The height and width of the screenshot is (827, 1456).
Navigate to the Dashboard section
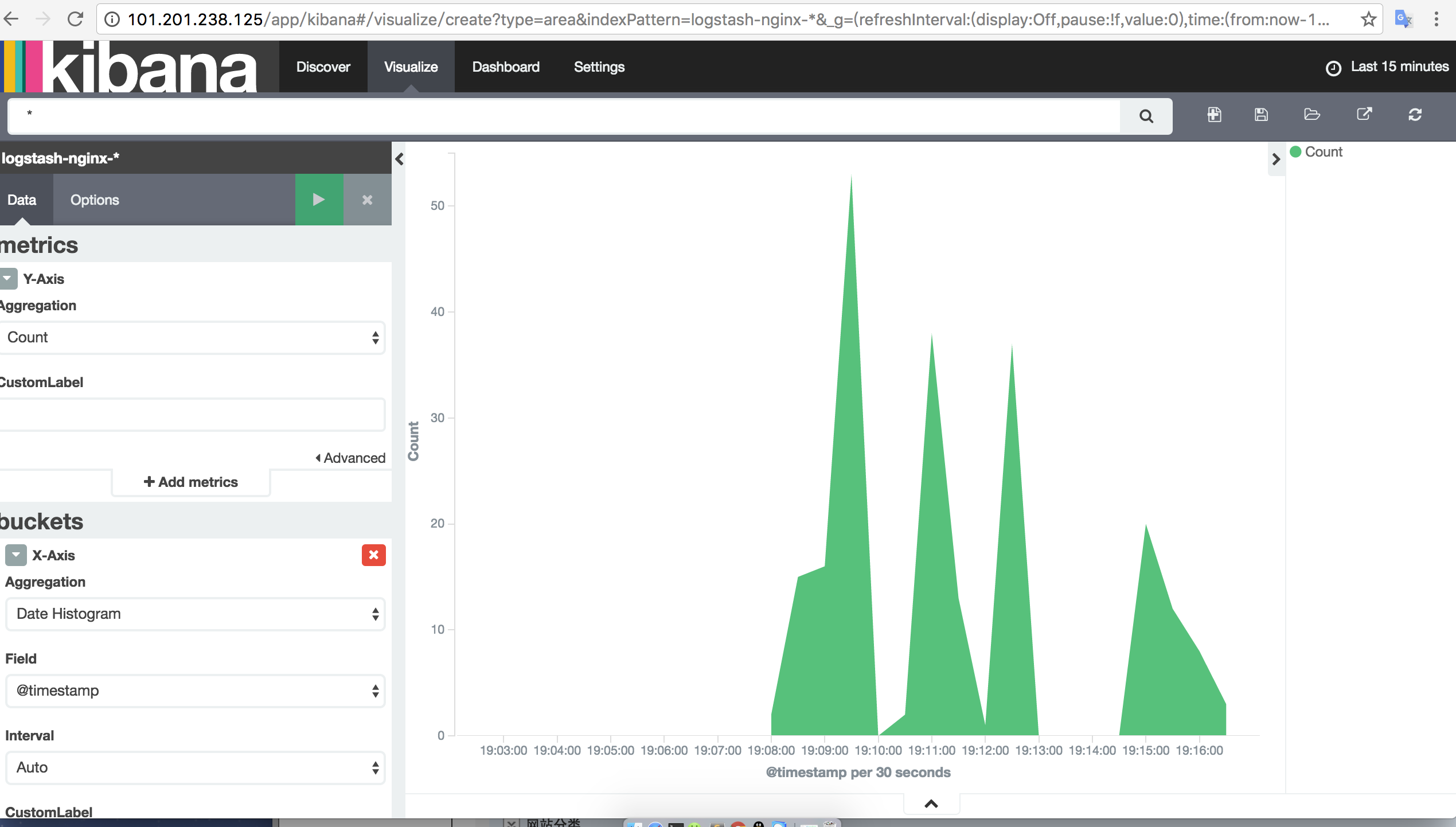click(x=505, y=67)
